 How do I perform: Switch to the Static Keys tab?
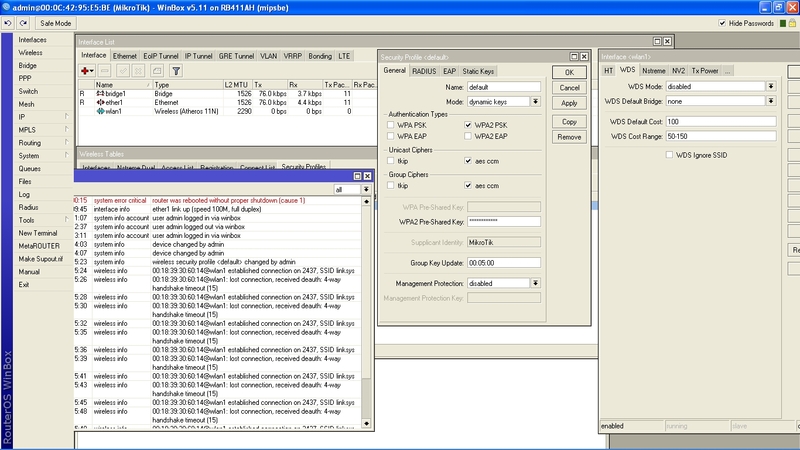tap(478, 71)
